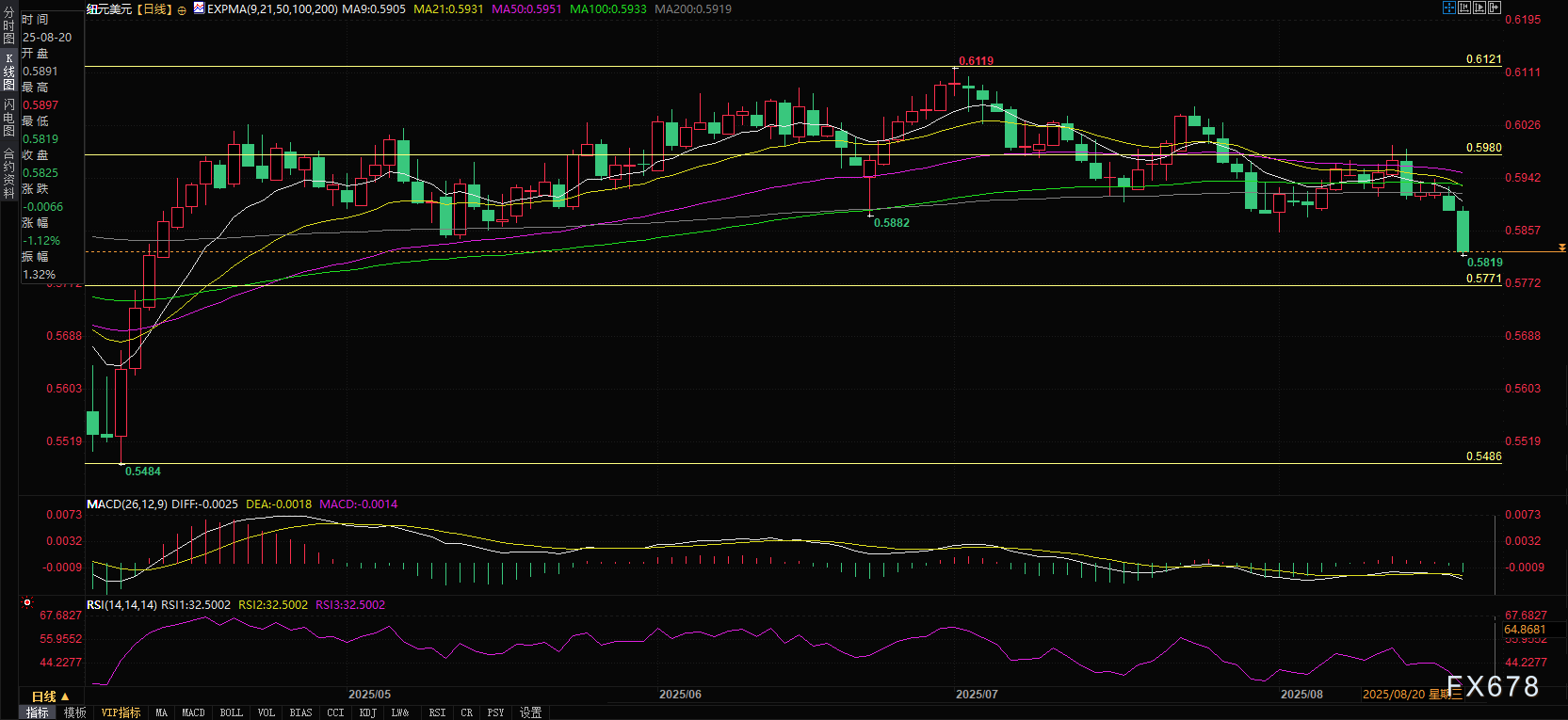Viewport: 1568px width, 720px height.
Task: Switch to the K线图 view
Action: click(9, 72)
